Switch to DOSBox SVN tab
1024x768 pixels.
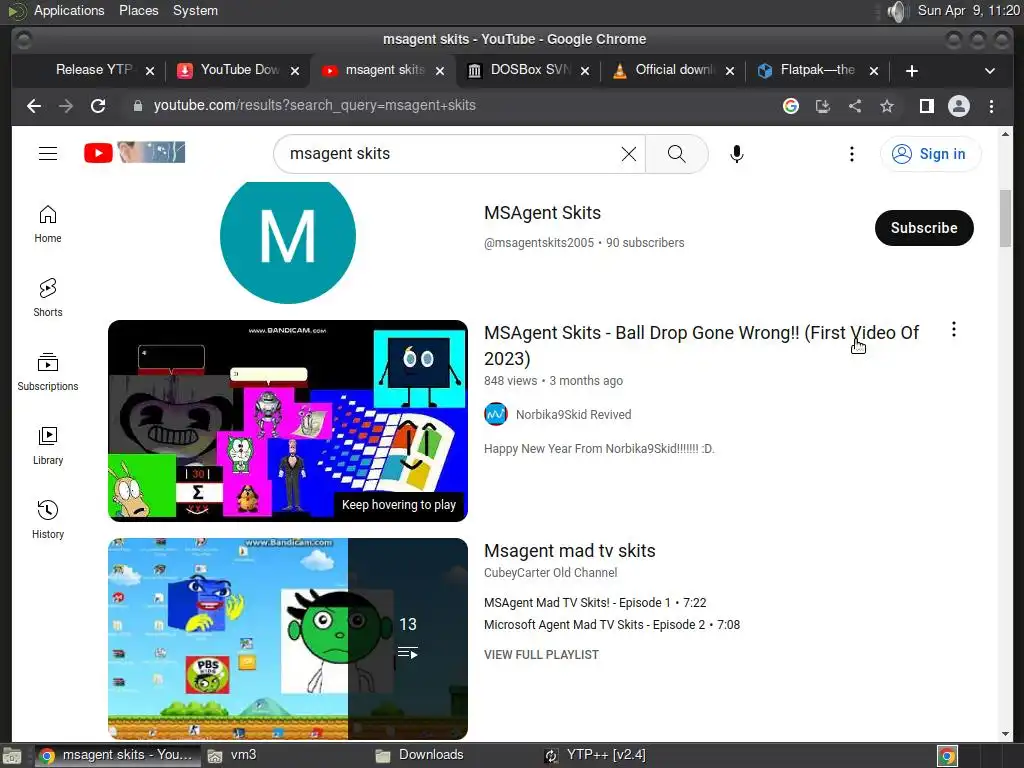tap(529, 70)
